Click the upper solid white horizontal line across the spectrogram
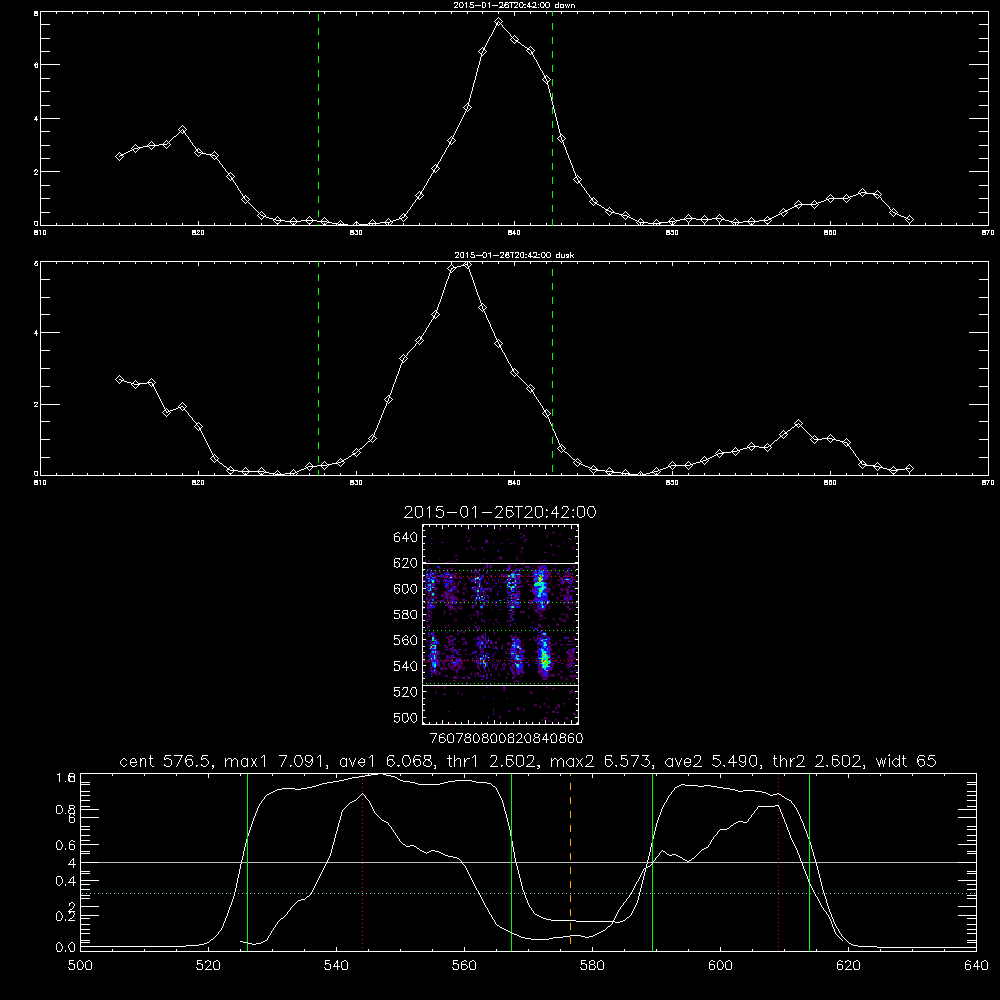Image resolution: width=1000 pixels, height=1000 pixels. pyautogui.click(x=501, y=563)
